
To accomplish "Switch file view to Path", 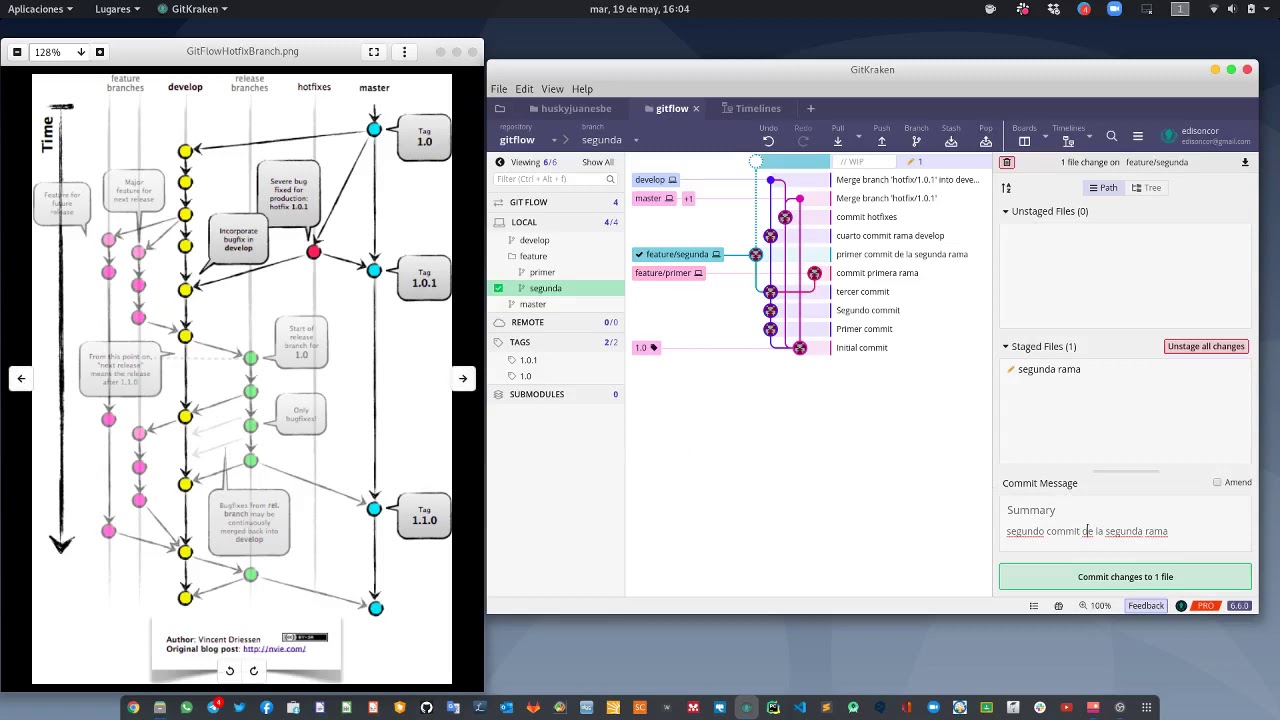I will tap(1103, 188).
